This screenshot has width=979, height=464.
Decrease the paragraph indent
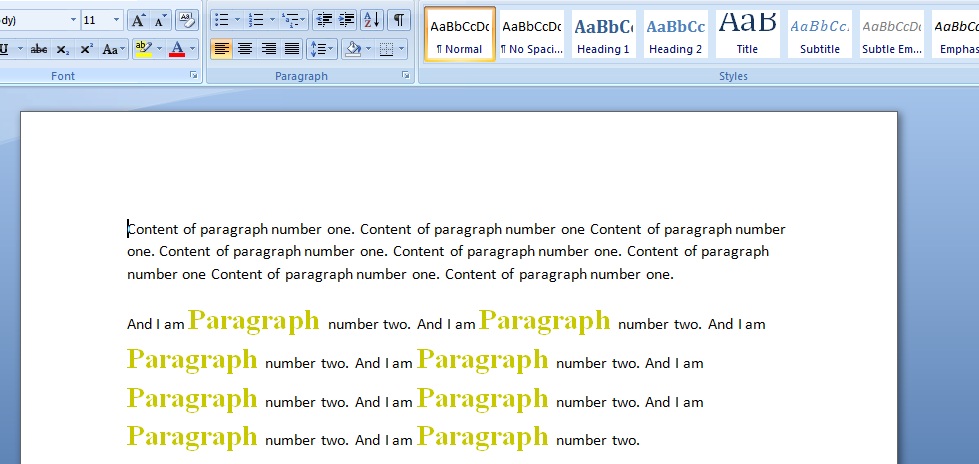[323, 21]
